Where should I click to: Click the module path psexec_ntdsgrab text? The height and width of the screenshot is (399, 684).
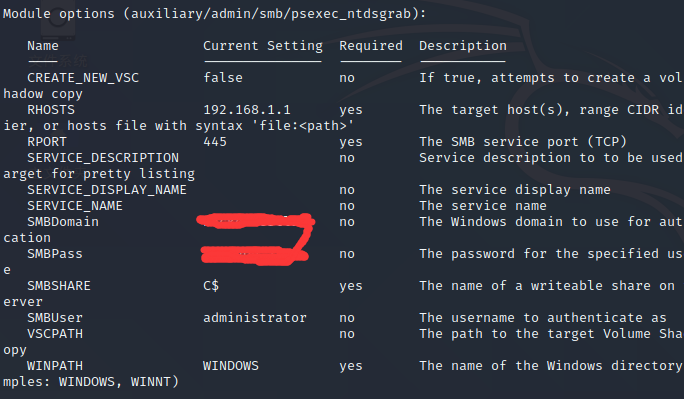351,14
